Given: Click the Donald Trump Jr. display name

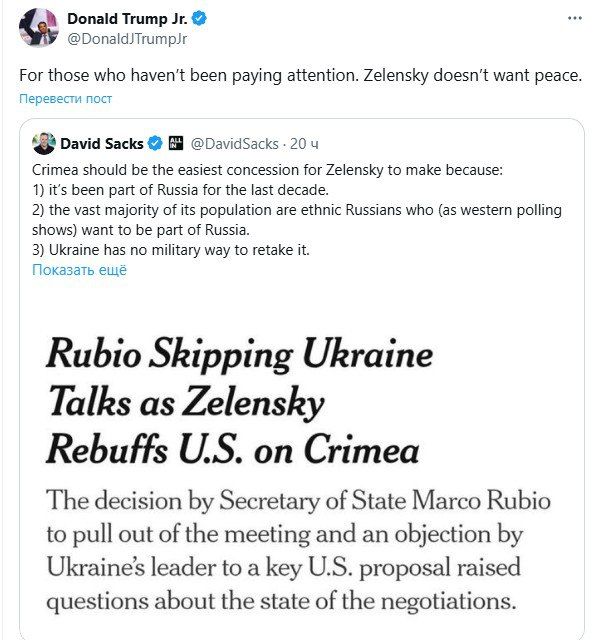Looking at the screenshot, I should coord(127,19).
